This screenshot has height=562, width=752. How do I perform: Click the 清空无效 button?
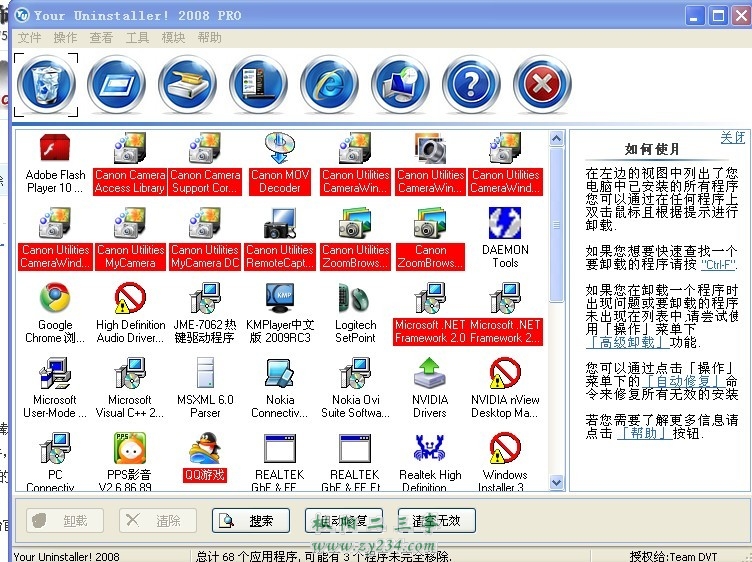click(436, 520)
